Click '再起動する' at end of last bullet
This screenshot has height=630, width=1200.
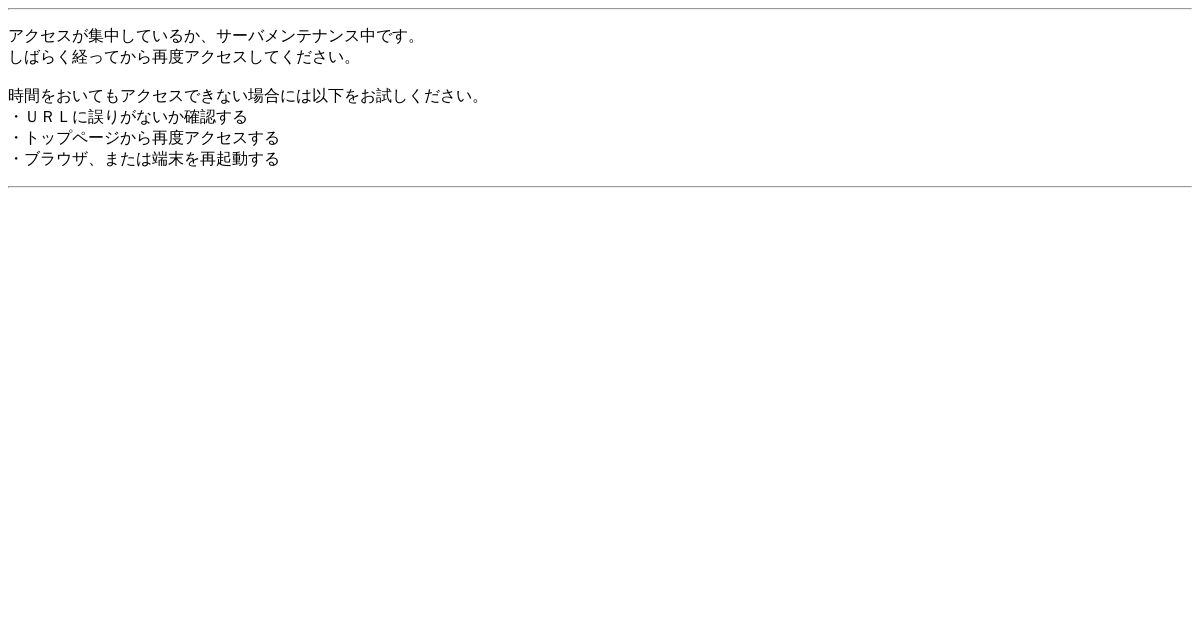pos(240,159)
